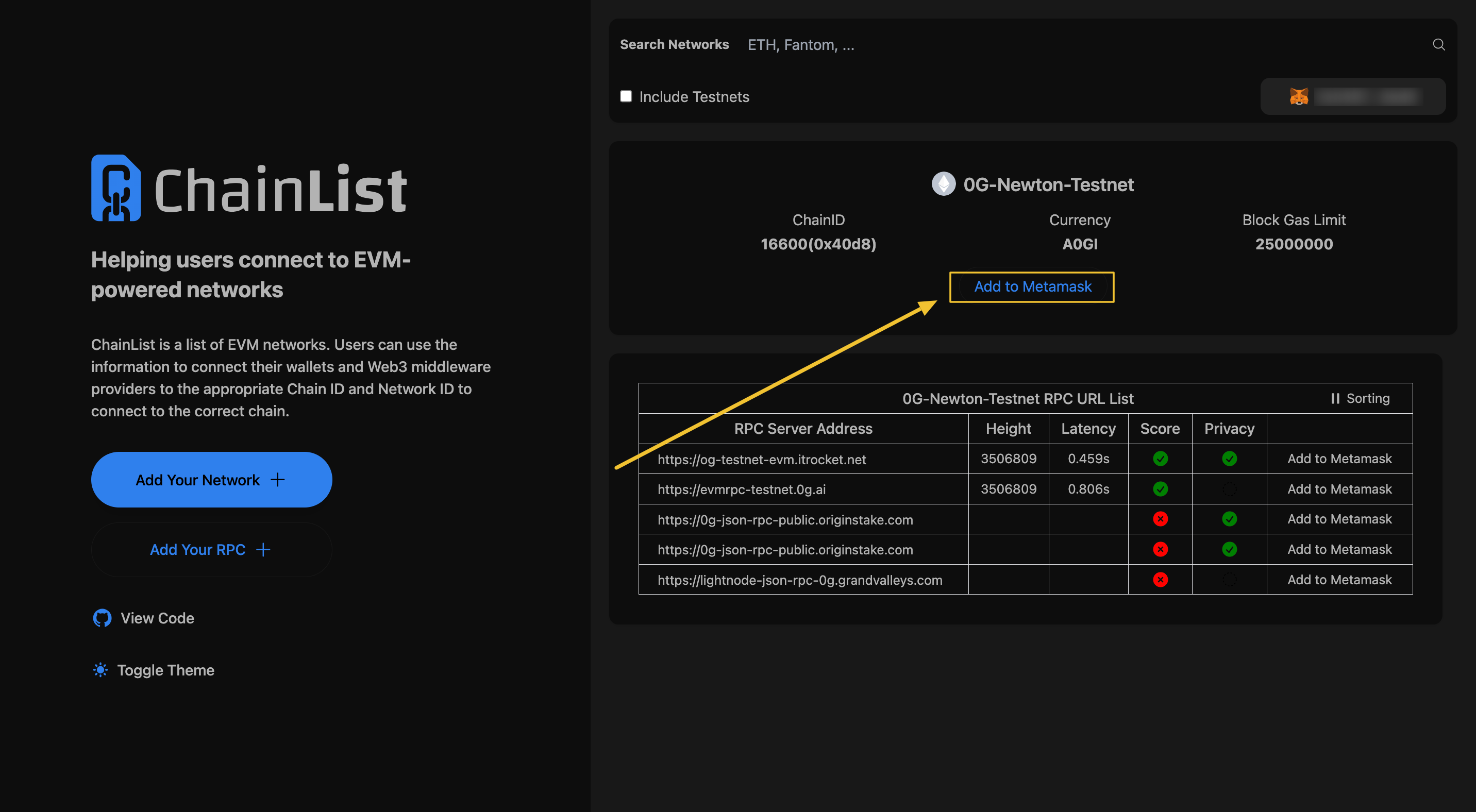Select the og-testnet-evm.itrocket.net address
Screen dimensions: 1476x812
pos(762,459)
